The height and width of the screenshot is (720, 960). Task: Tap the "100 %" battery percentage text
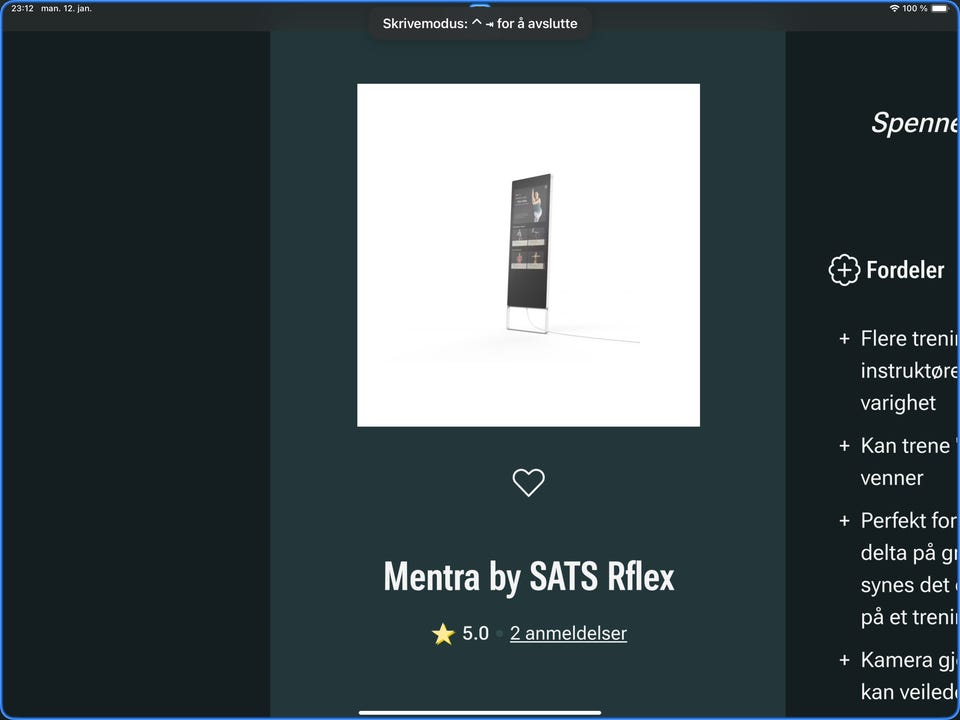(x=915, y=9)
